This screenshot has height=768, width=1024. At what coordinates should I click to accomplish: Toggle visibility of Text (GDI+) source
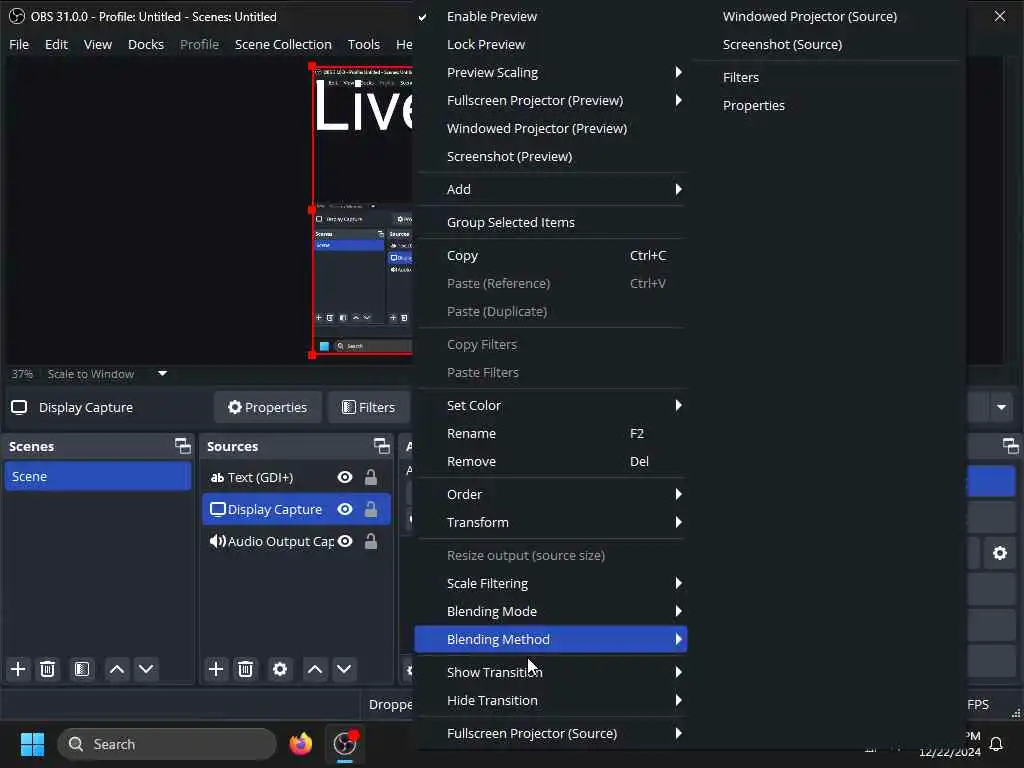tap(345, 477)
